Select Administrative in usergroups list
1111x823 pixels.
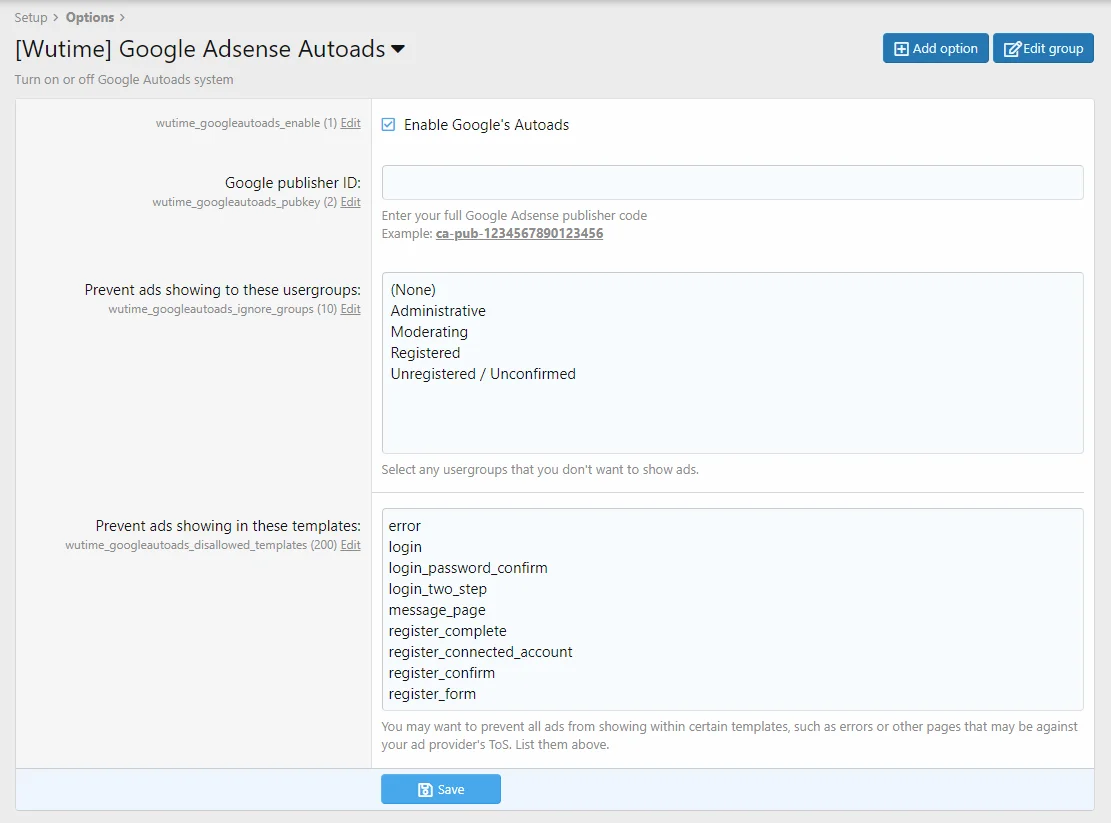pyautogui.click(x=438, y=311)
